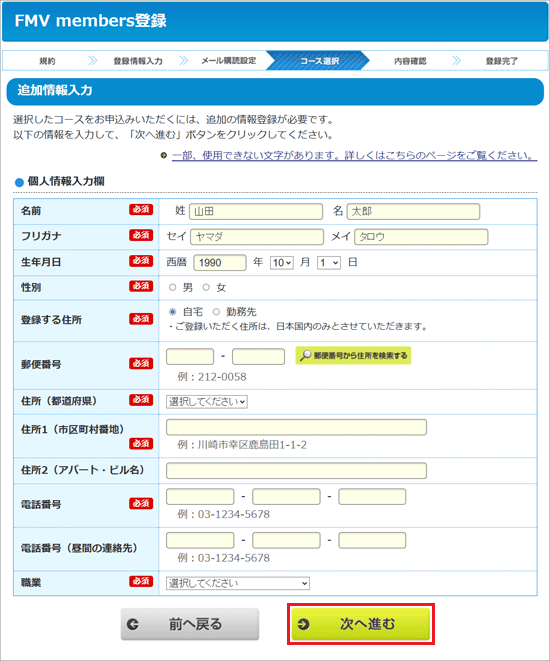550x661 pixels.
Task: Open the birth month dropdown
Action: 282,263
